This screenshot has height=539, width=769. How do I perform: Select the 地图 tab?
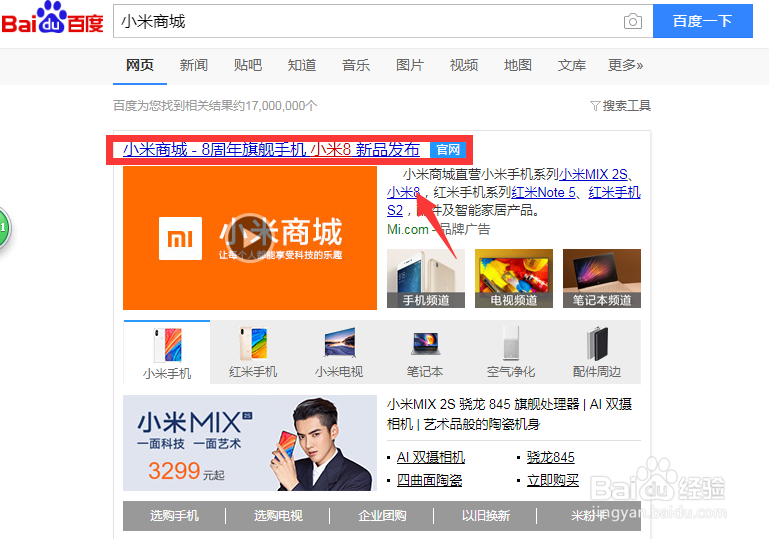tap(517, 65)
